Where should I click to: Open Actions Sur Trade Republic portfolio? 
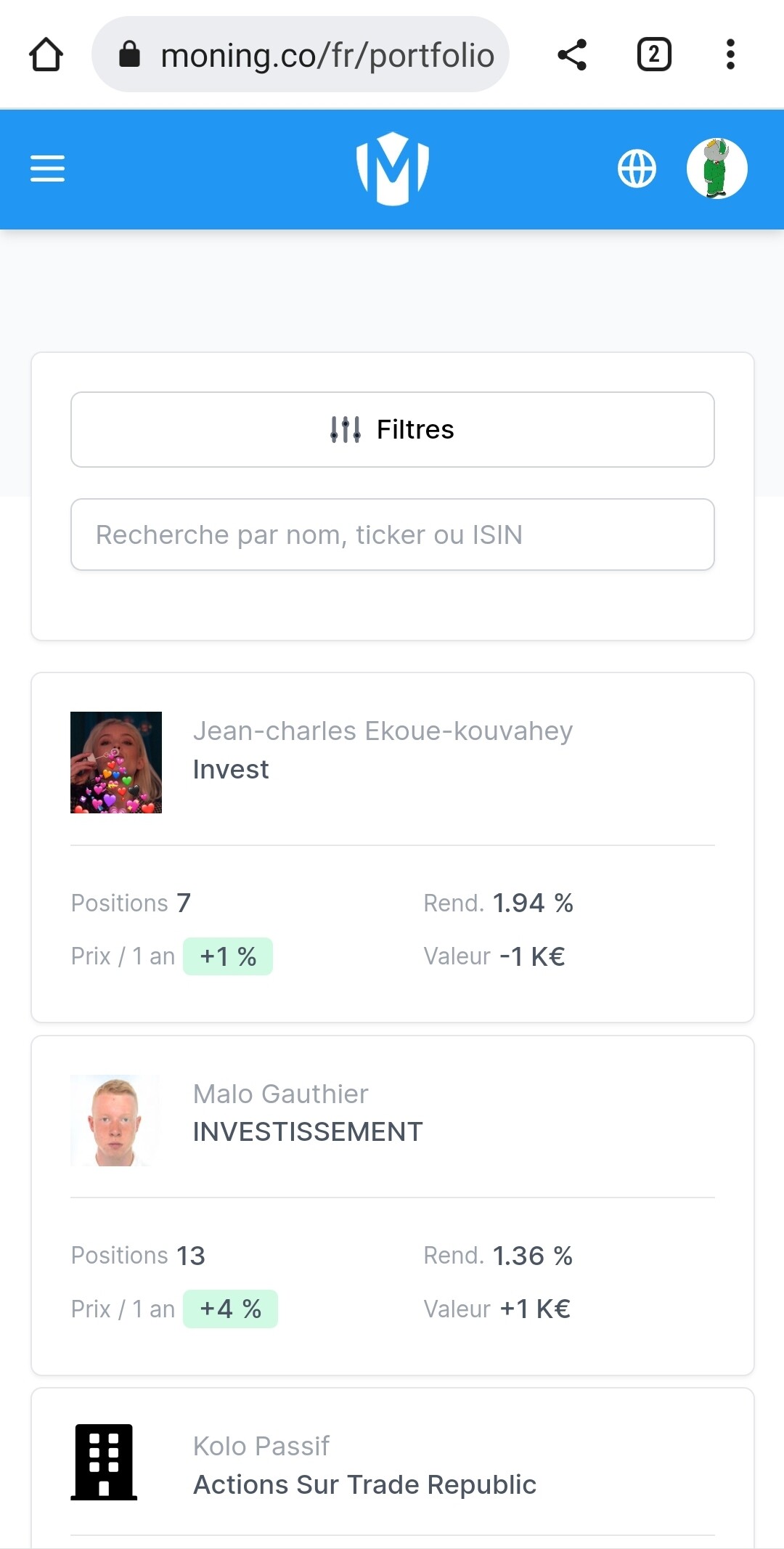pos(364,1485)
